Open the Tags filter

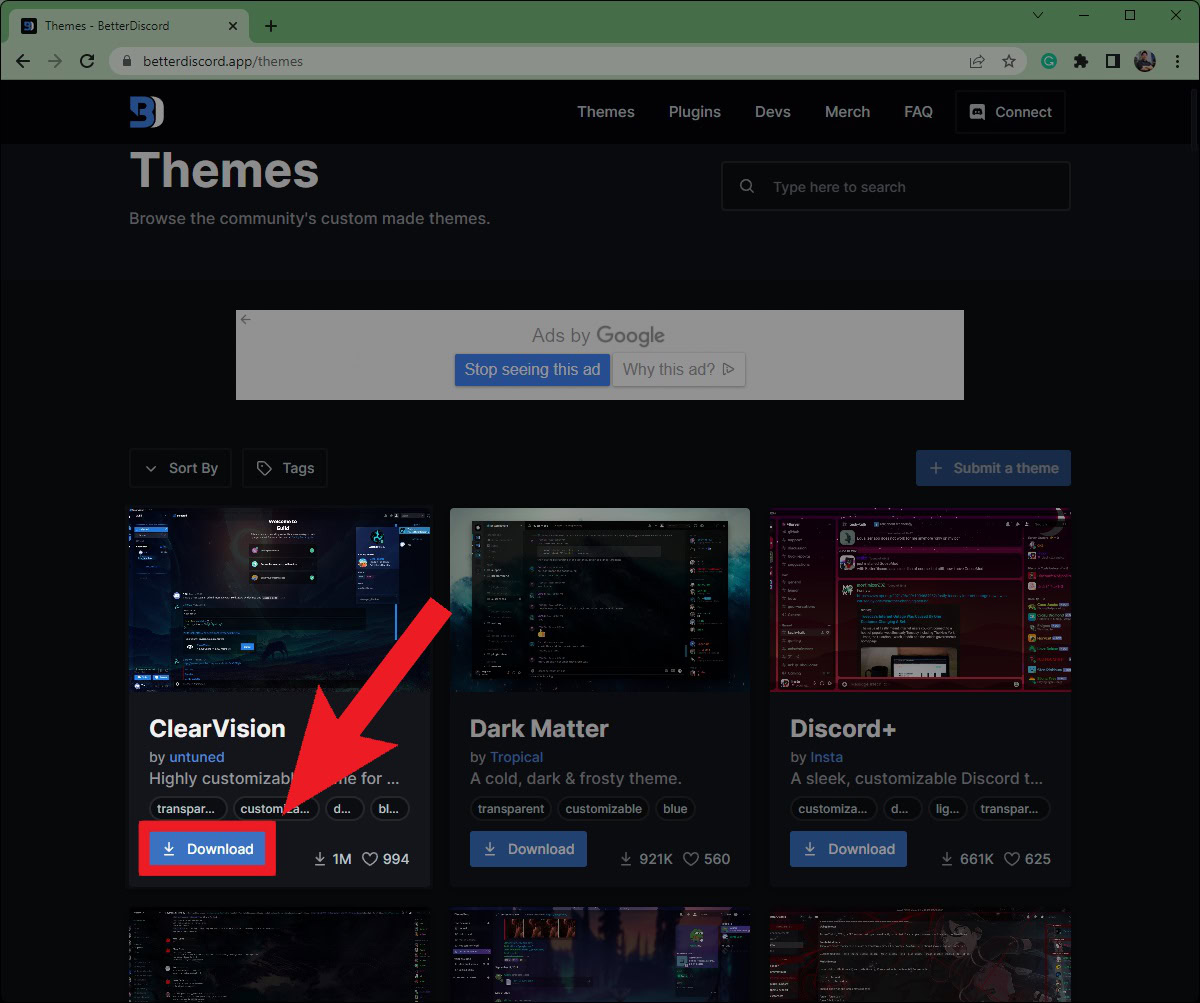[x=285, y=468]
